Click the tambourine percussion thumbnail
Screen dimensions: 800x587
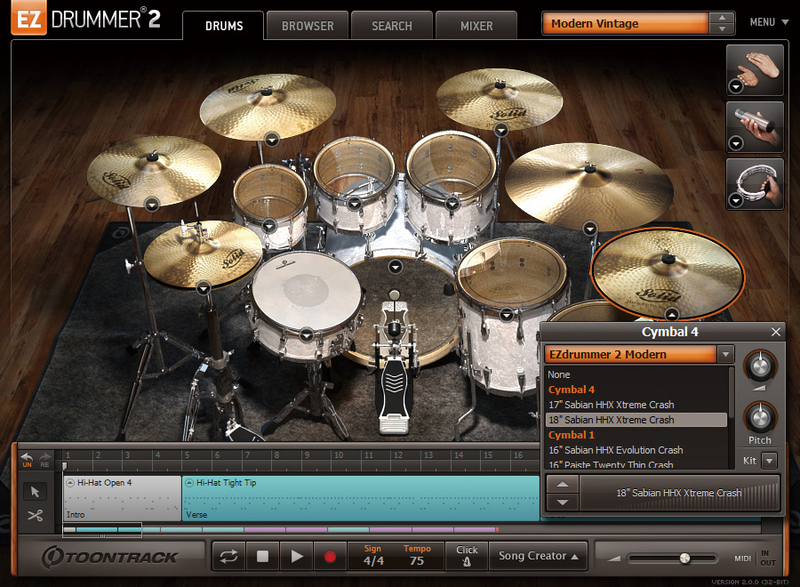(x=755, y=184)
